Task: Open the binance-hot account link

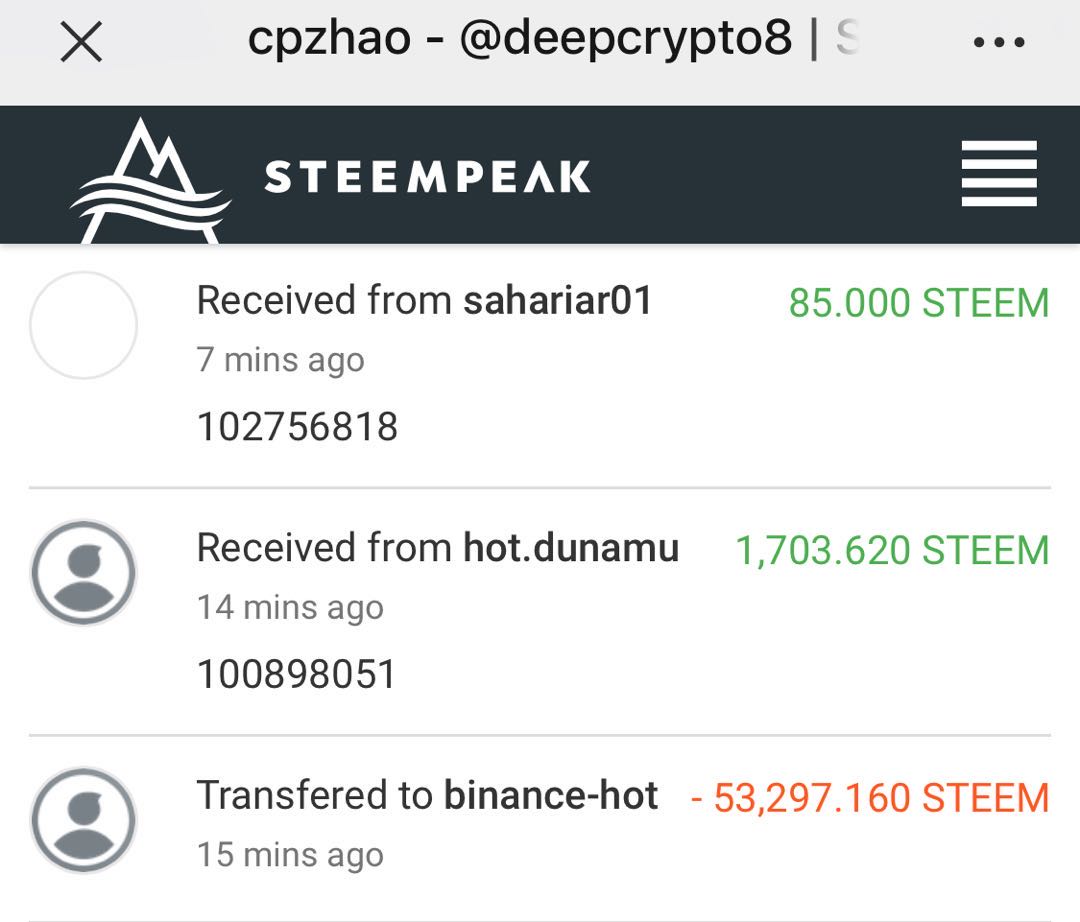Action: coord(551,796)
